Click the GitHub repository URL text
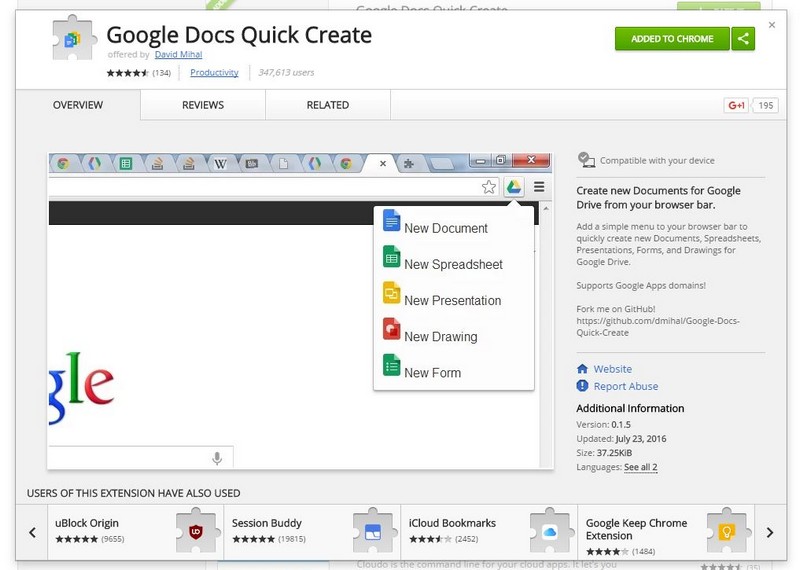800x570 pixels. click(658, 327)
